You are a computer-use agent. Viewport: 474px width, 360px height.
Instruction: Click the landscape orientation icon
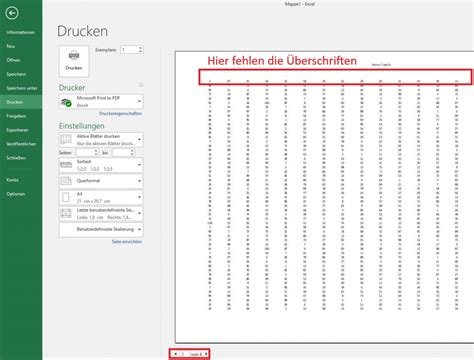click(66, 181)
